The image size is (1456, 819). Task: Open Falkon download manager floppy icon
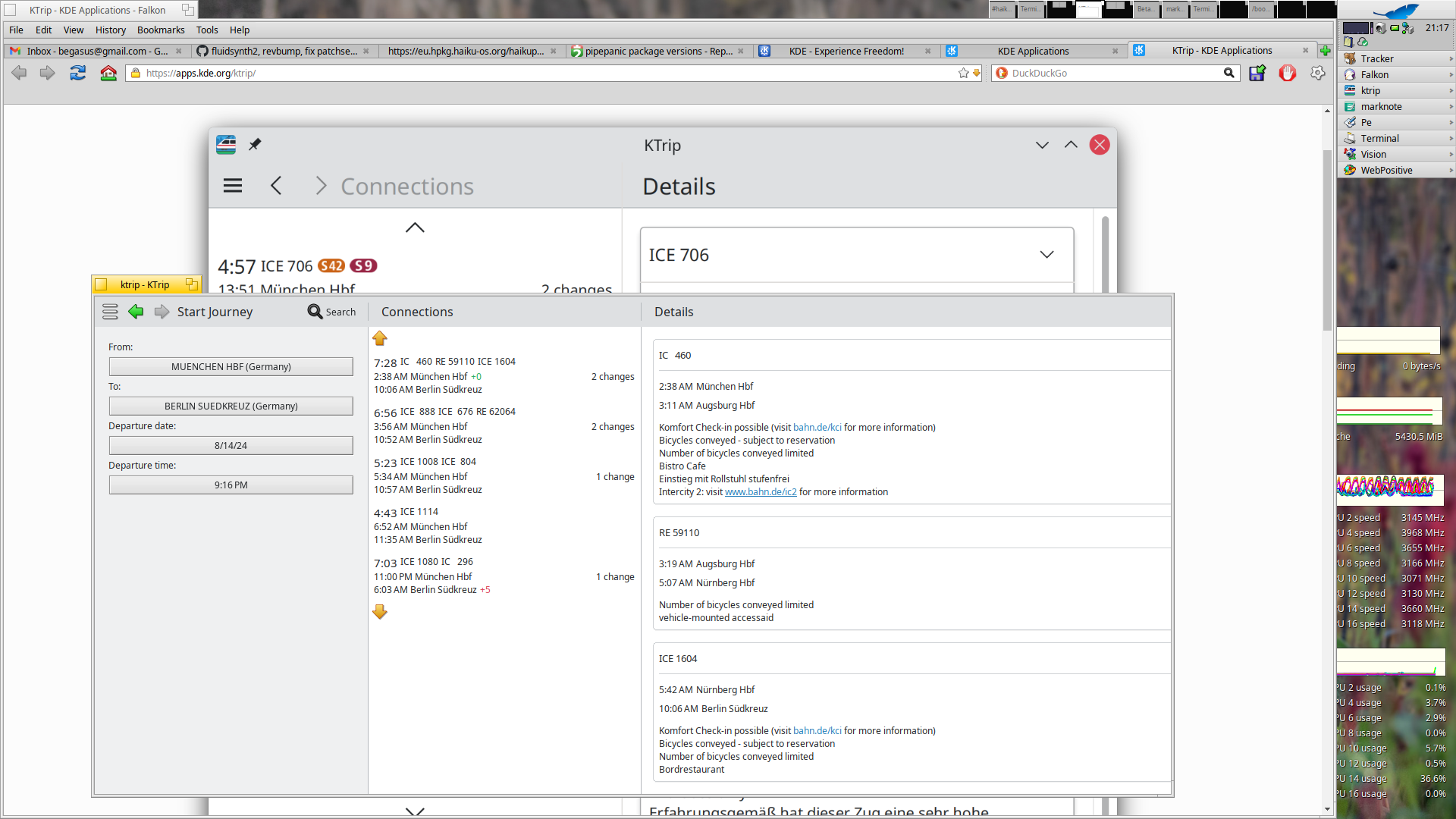tap(1257, 73)
